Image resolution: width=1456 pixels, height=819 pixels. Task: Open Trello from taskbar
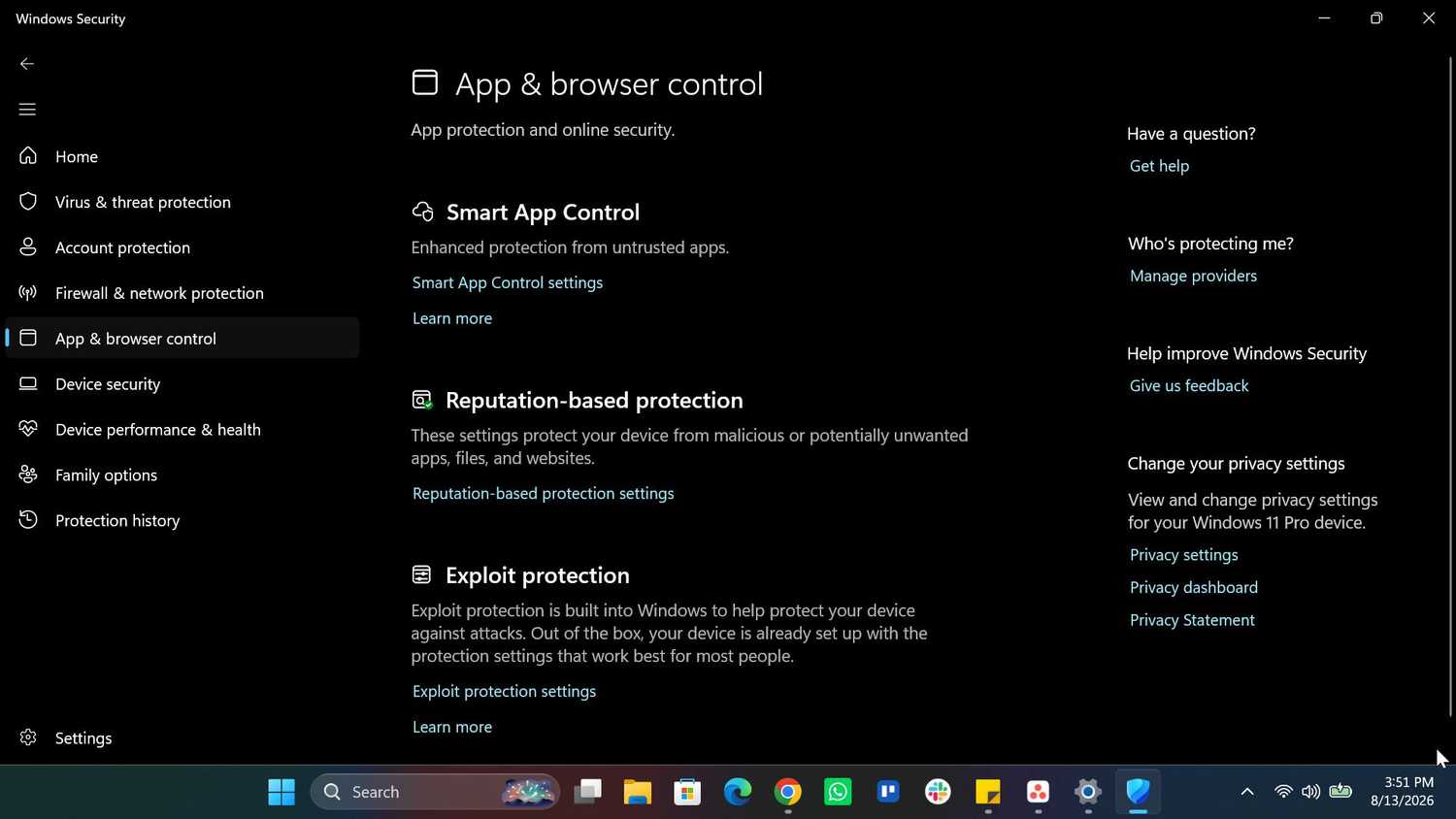click(x=888, y=792)
